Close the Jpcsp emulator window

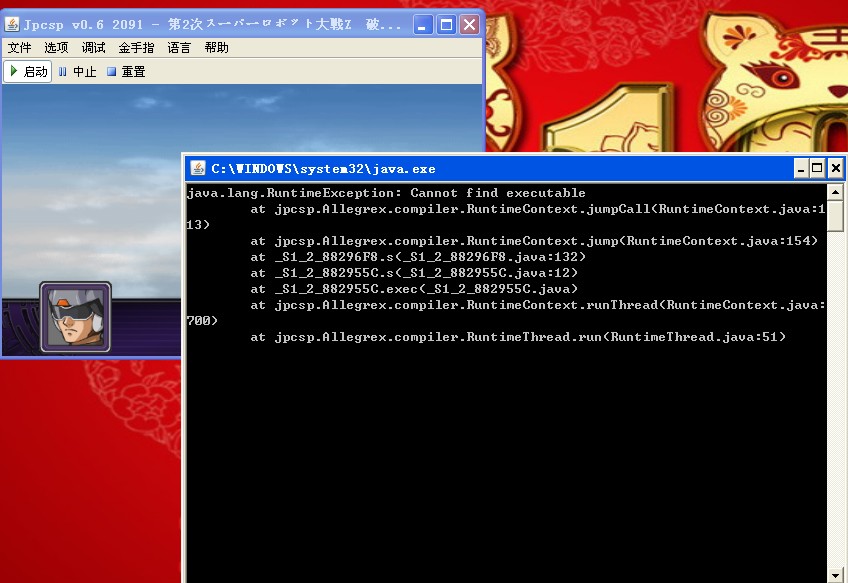(x=470, y=24)
